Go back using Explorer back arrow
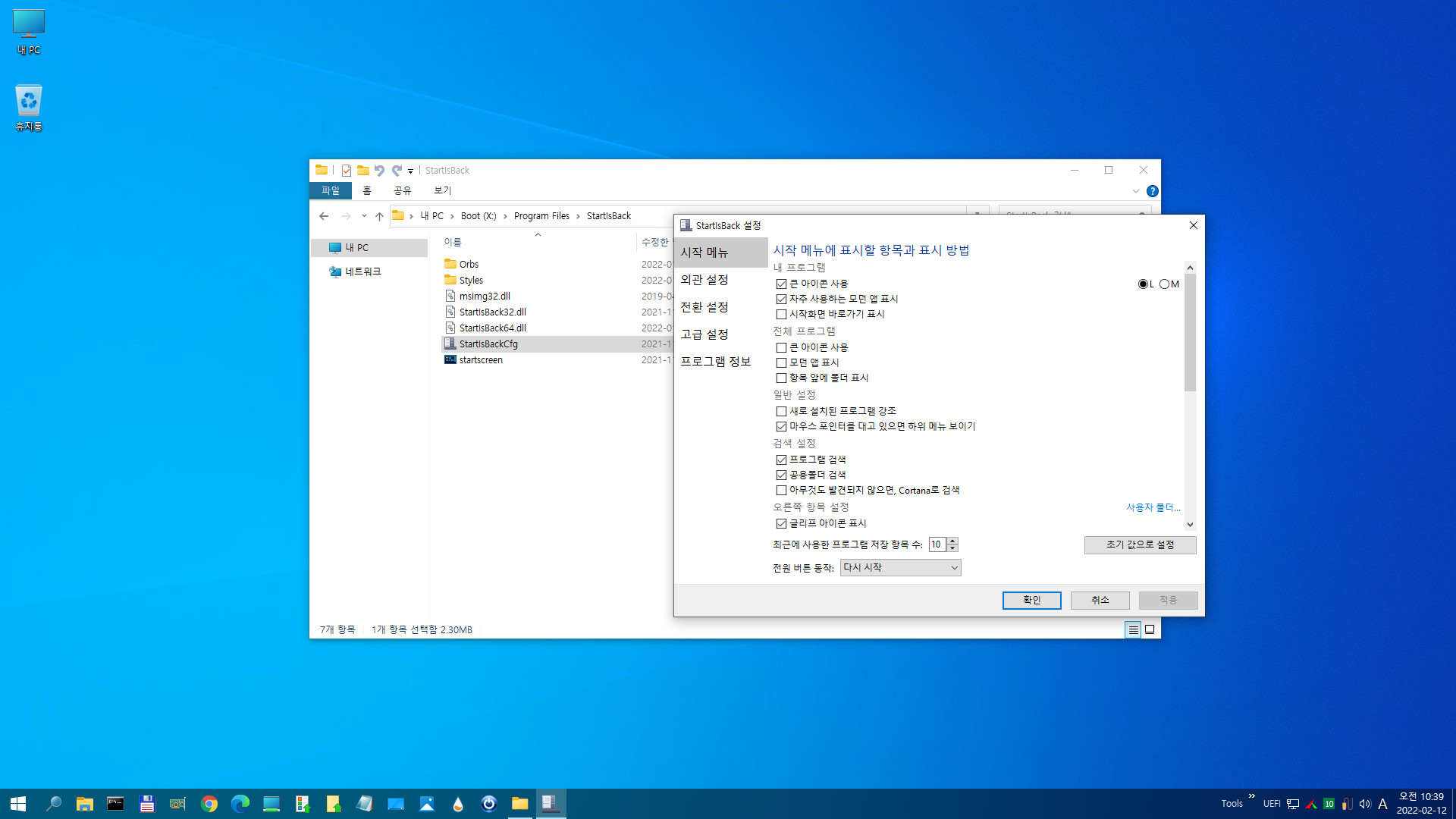 324,216
